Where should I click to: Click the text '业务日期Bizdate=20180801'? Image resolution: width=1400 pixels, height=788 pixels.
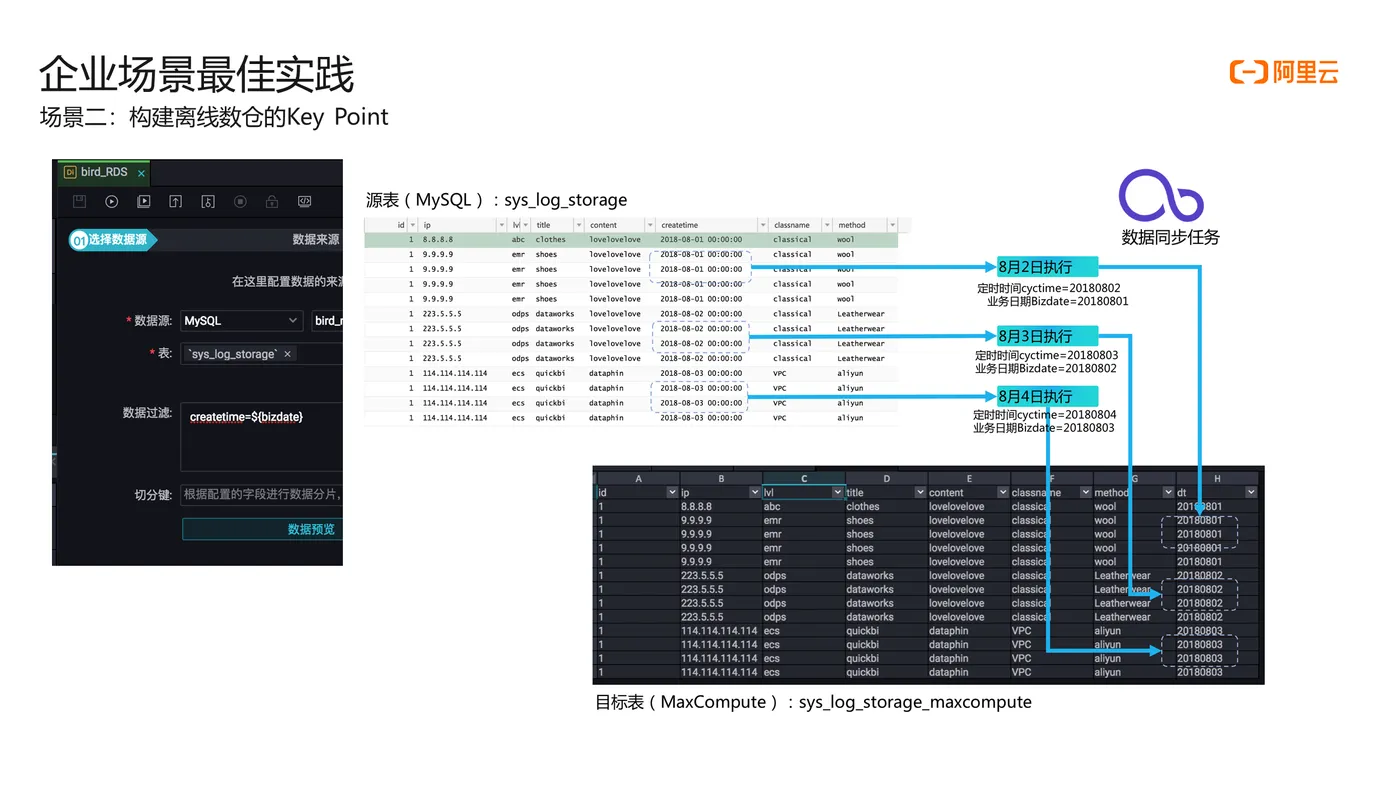coord(1057,301)
